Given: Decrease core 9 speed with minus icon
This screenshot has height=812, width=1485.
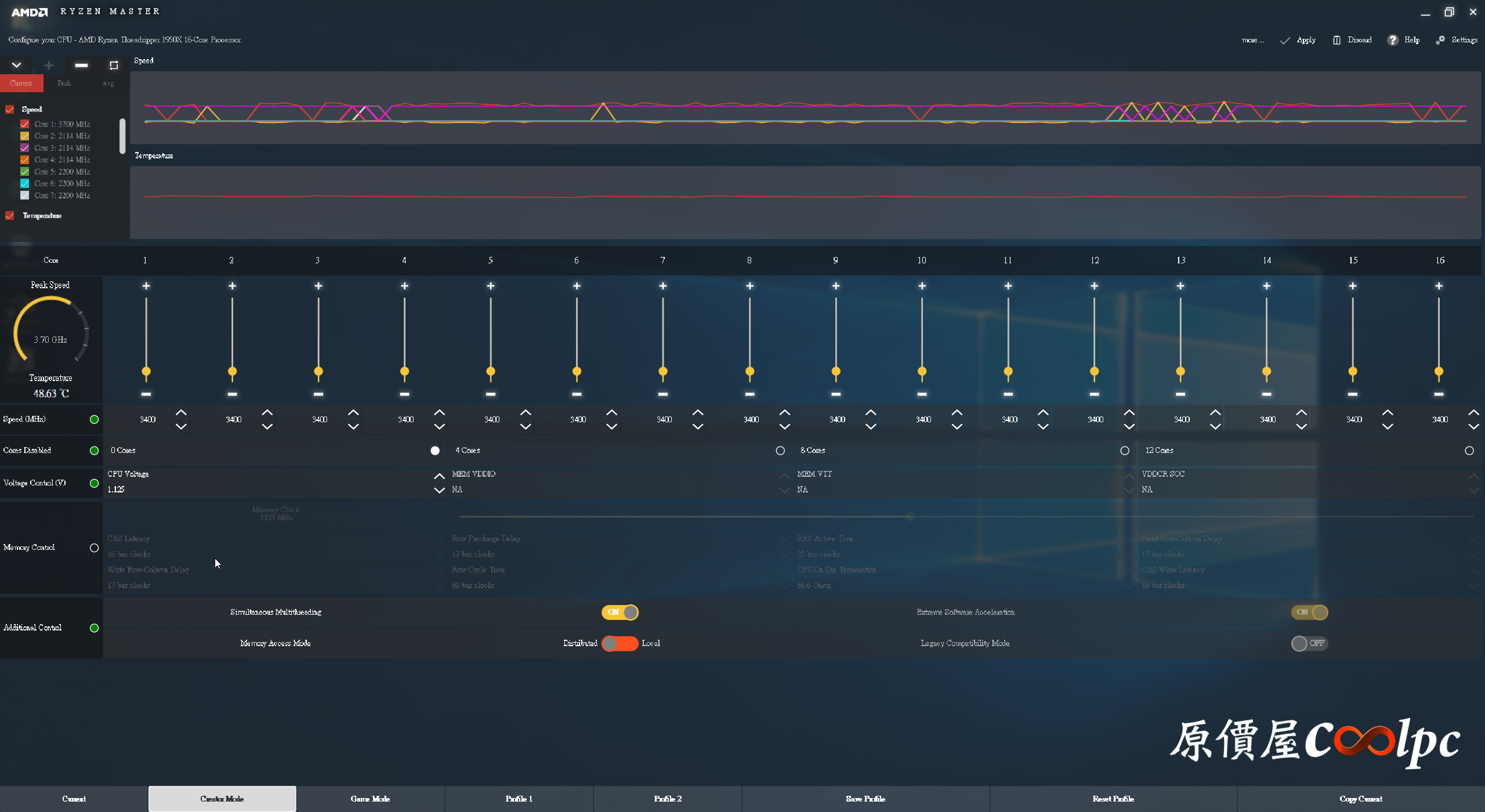Looking at the screenshot, I should 836,394.
